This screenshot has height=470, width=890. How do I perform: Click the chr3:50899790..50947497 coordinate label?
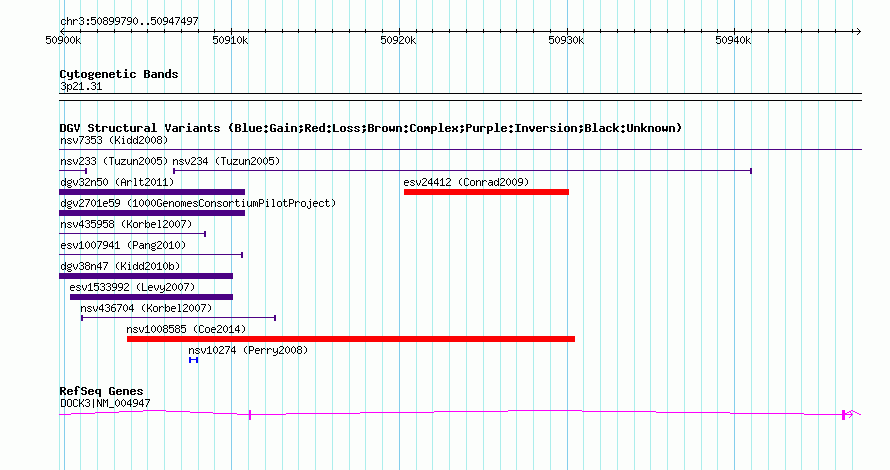[129, 22]
